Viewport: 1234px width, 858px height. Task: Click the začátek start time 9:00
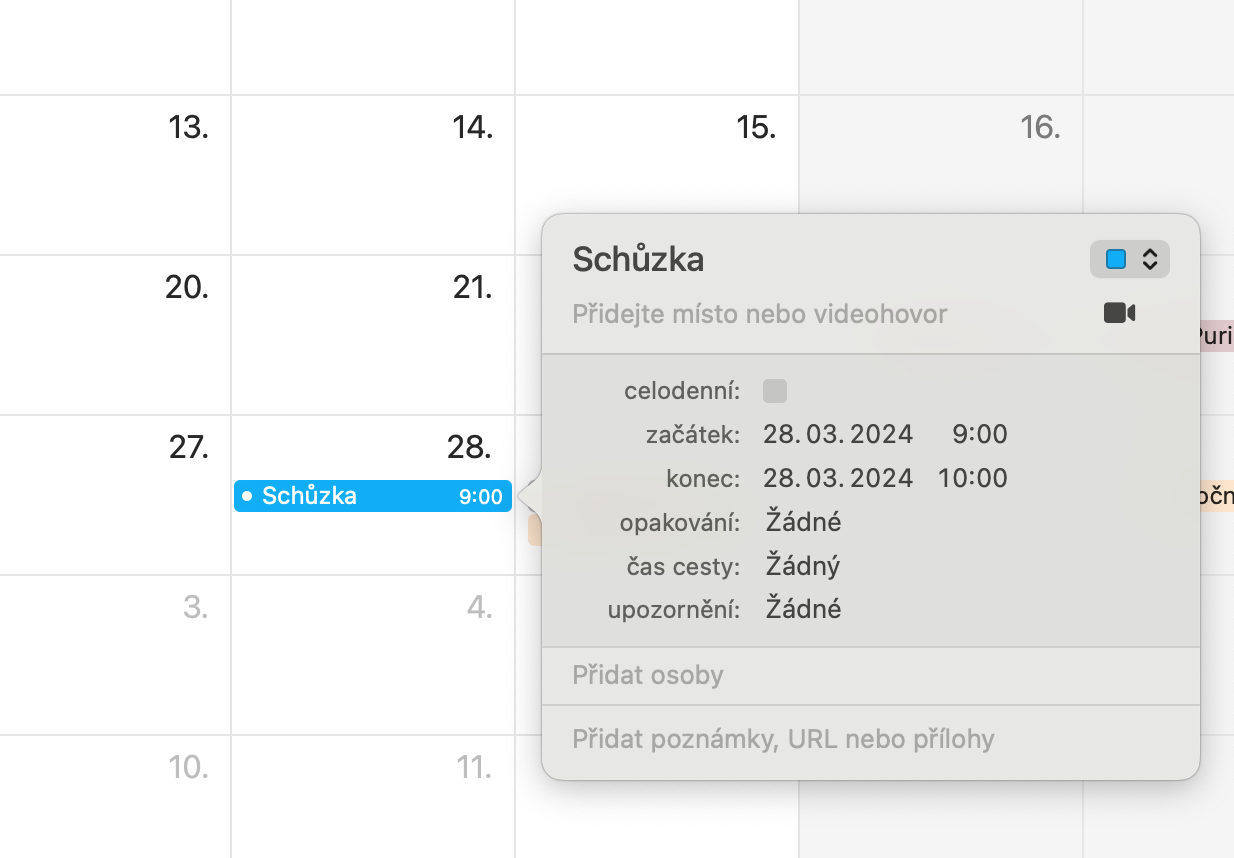tap(979, 434)
